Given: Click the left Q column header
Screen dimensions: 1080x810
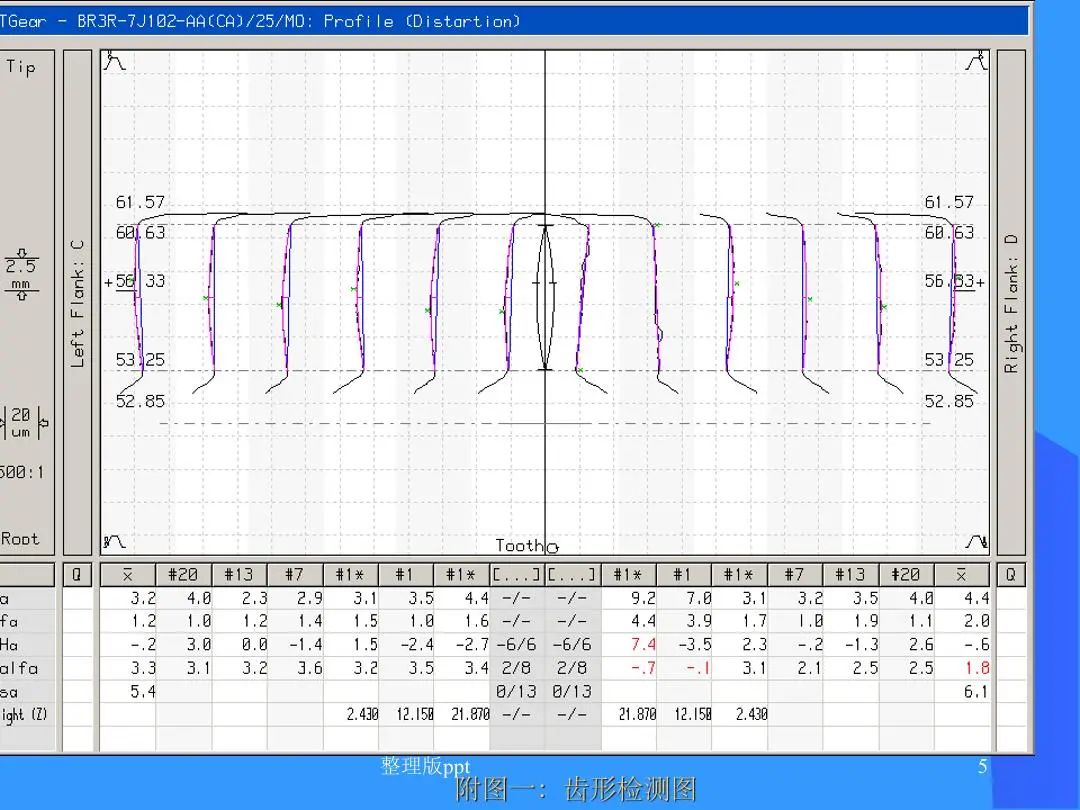Looking at the screenshot, I should pyautogui.click(x=77, y=575).
